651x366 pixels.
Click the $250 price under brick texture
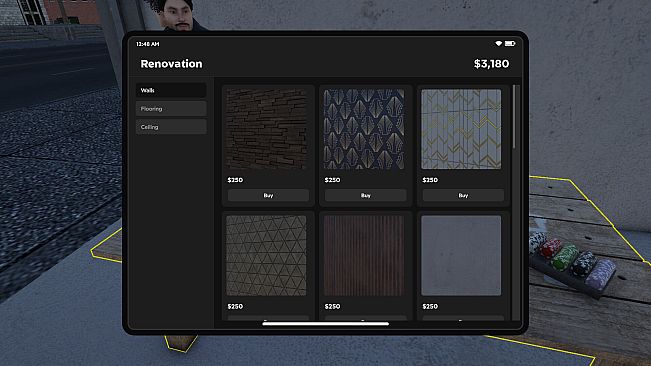point(235,180)
